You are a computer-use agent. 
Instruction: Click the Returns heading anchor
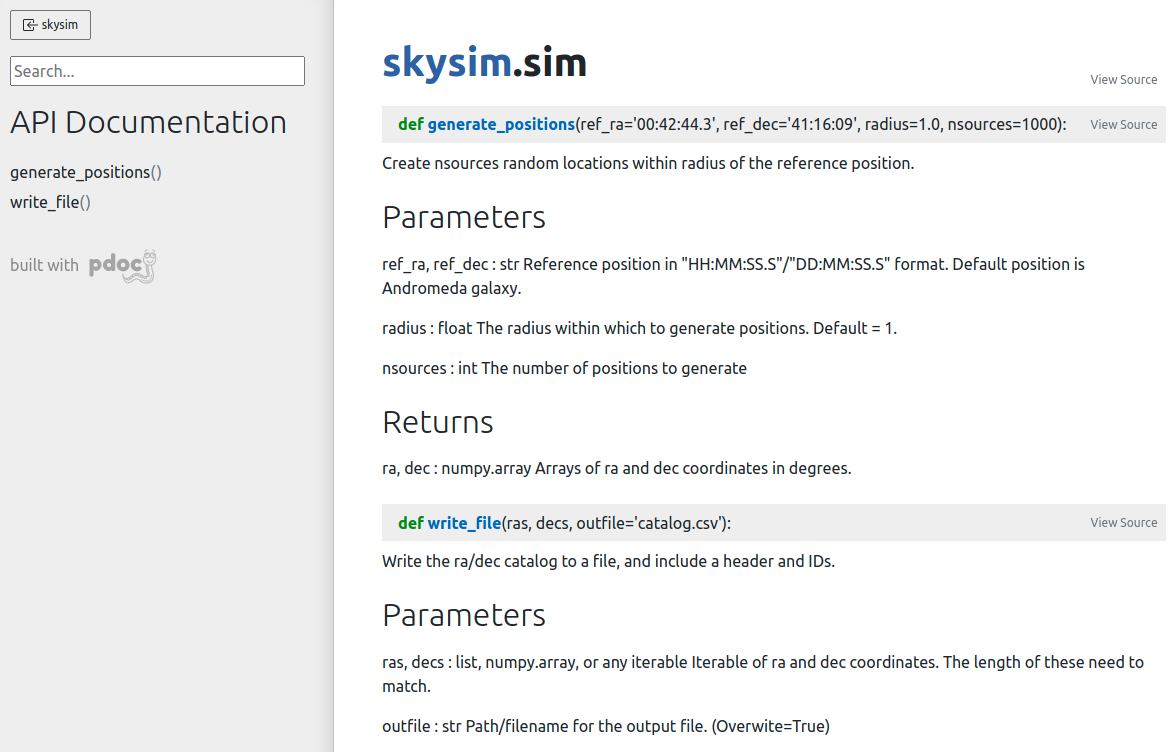coord(437,422)
